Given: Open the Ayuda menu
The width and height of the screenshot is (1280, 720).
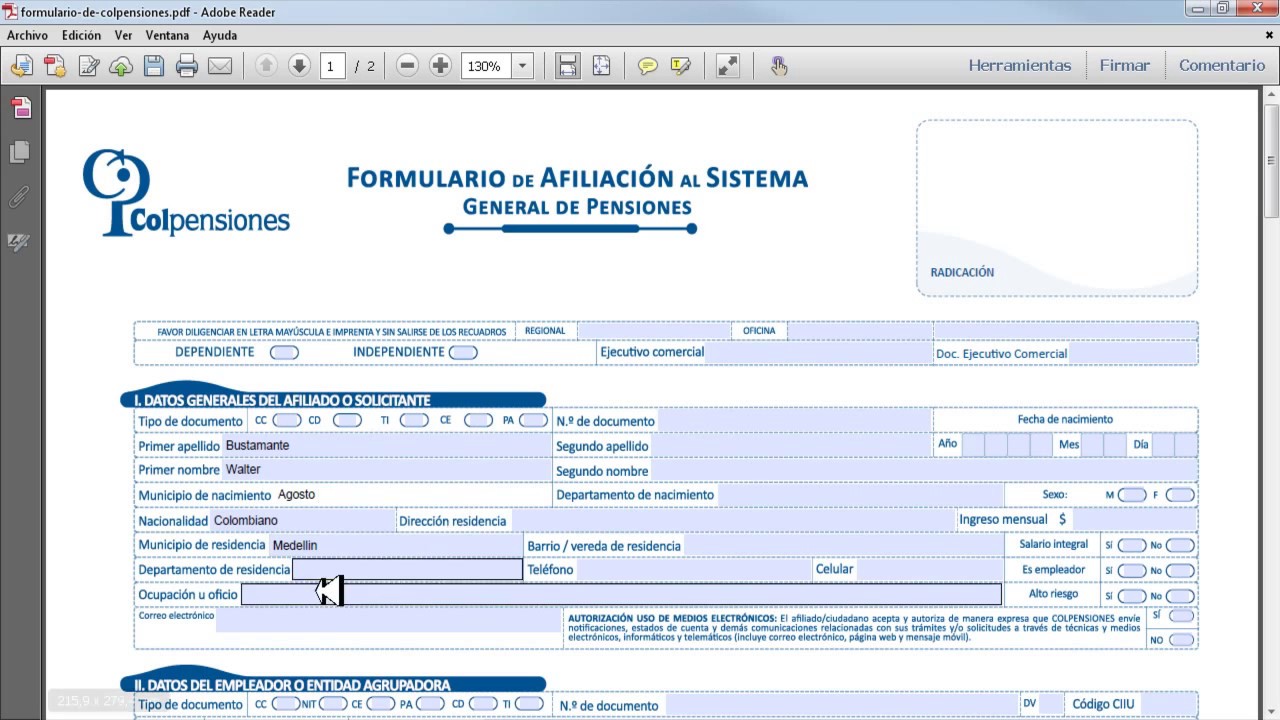Looking at the screenshot, I should pos(220,35).
